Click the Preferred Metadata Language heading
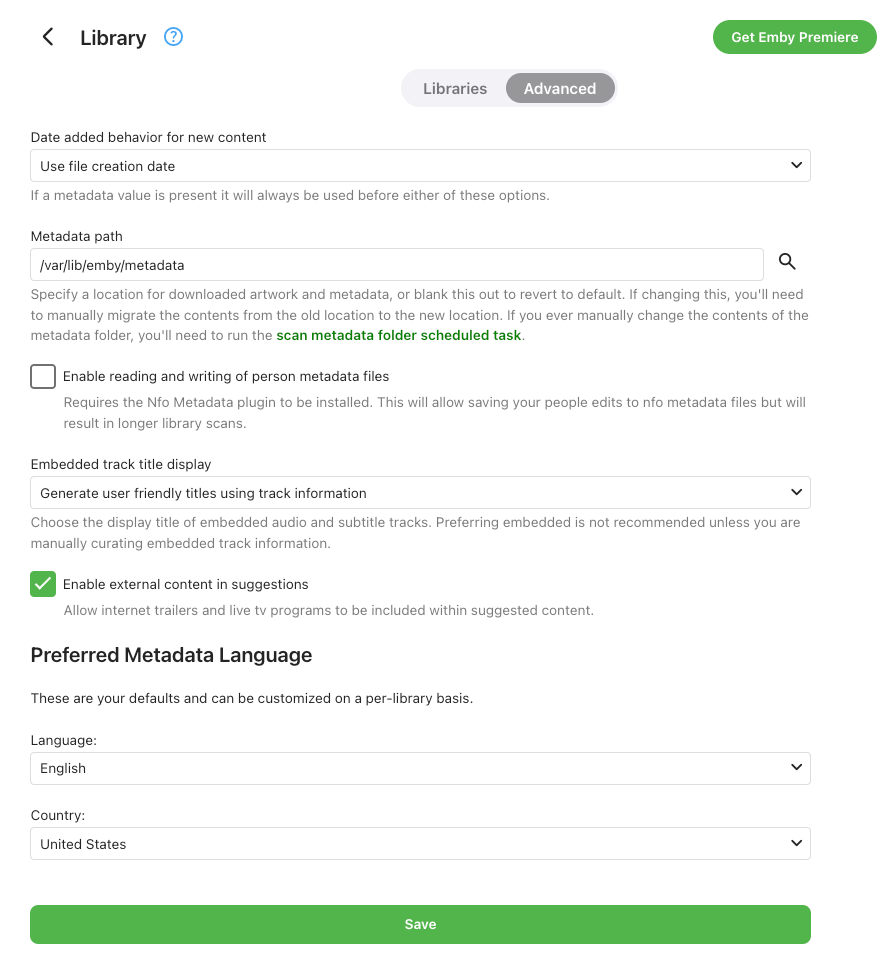This screenshot has height=969, width=889. (x=171, y=656)
